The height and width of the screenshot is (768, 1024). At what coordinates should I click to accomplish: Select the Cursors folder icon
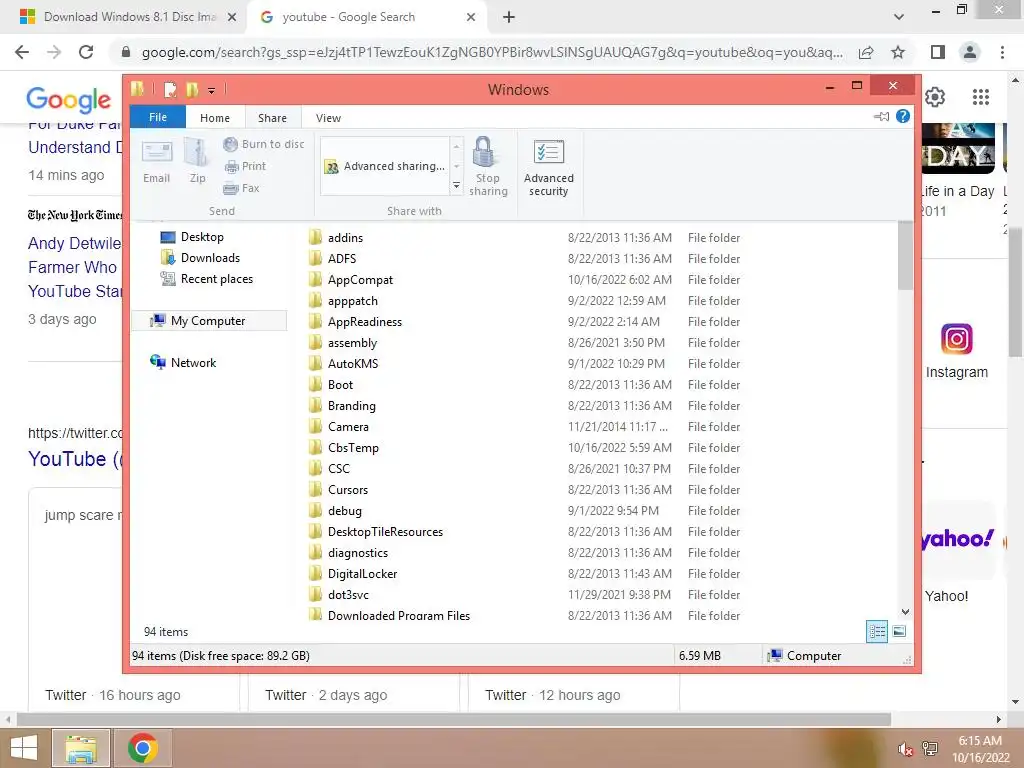click(315, 490)
